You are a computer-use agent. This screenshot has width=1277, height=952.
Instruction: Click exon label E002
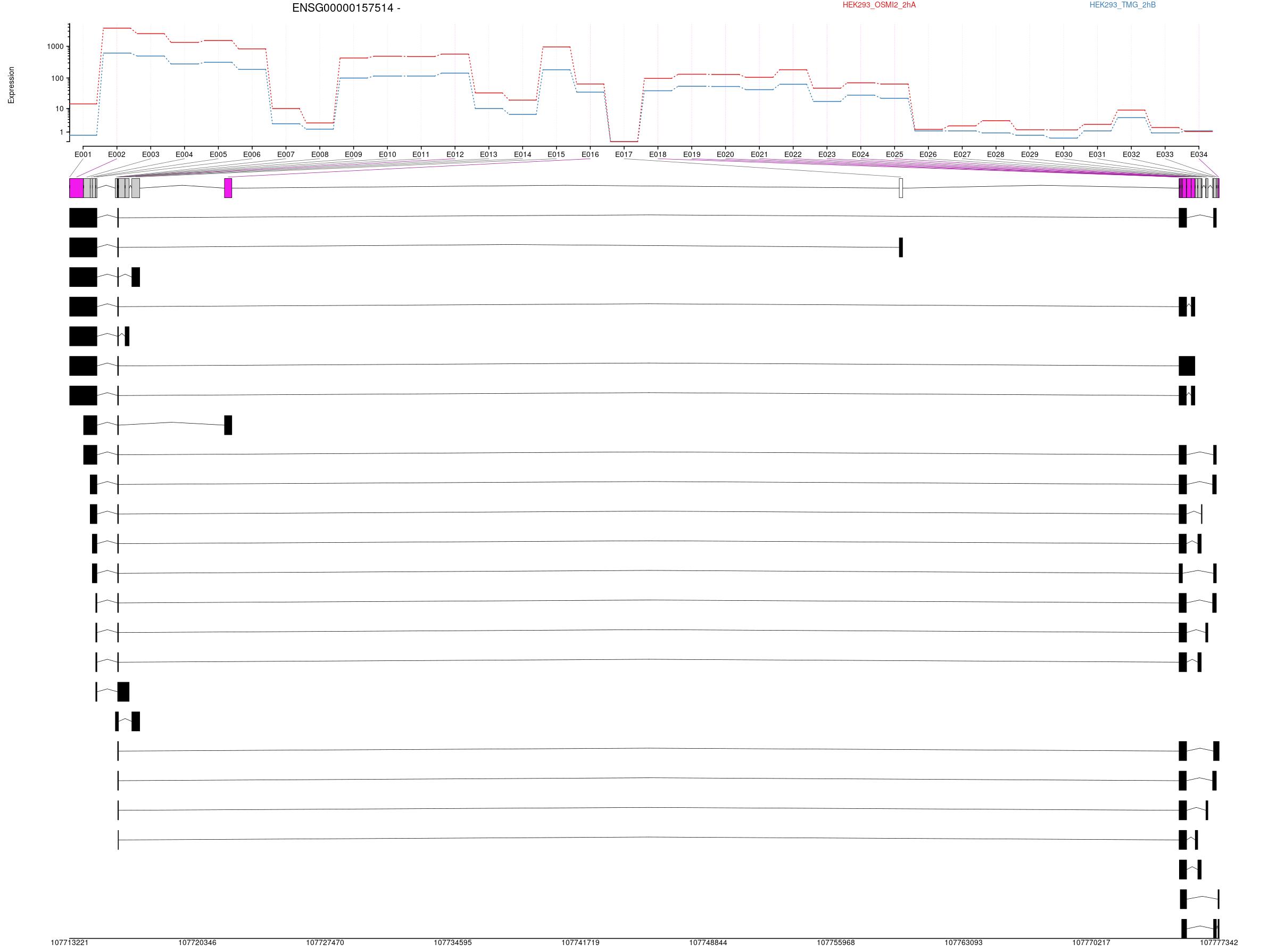point(117,154)
